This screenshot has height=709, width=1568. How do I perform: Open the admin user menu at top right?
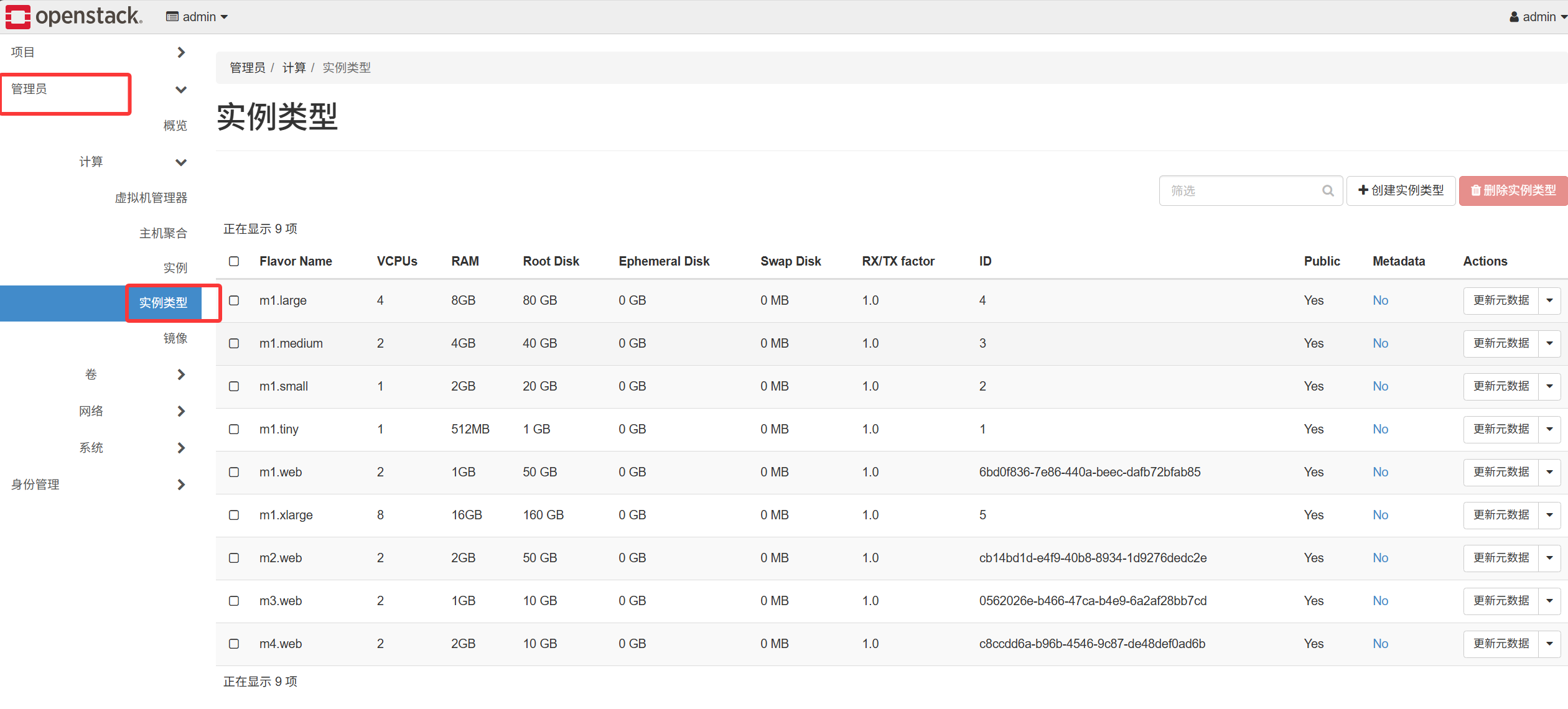(1538, 17)
